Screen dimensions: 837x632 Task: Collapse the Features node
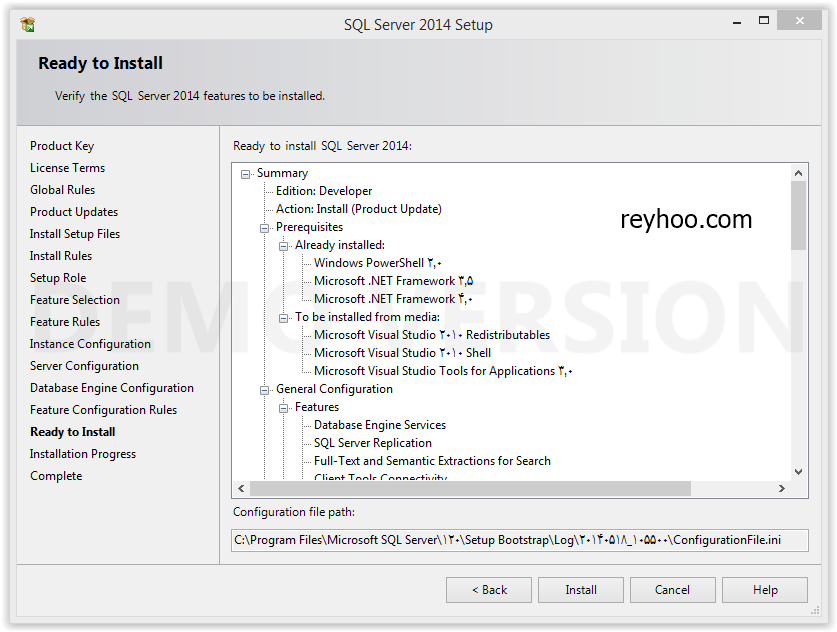(x=283, y=408)
